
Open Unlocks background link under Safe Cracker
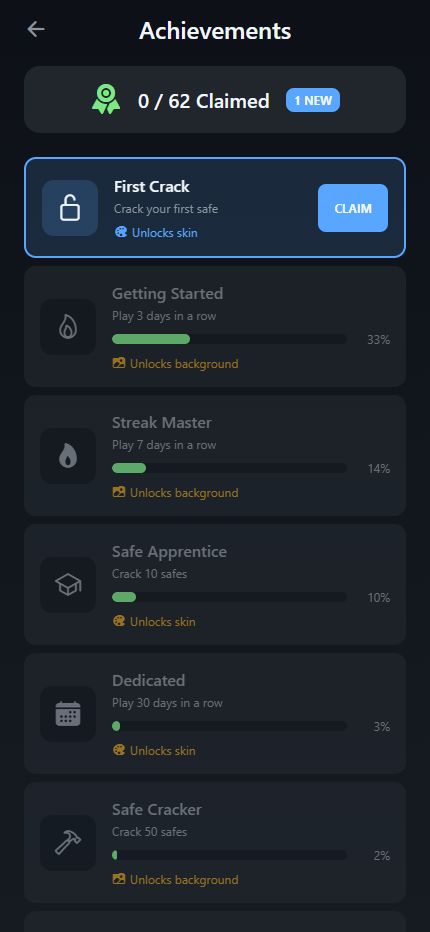pos(175,880)
